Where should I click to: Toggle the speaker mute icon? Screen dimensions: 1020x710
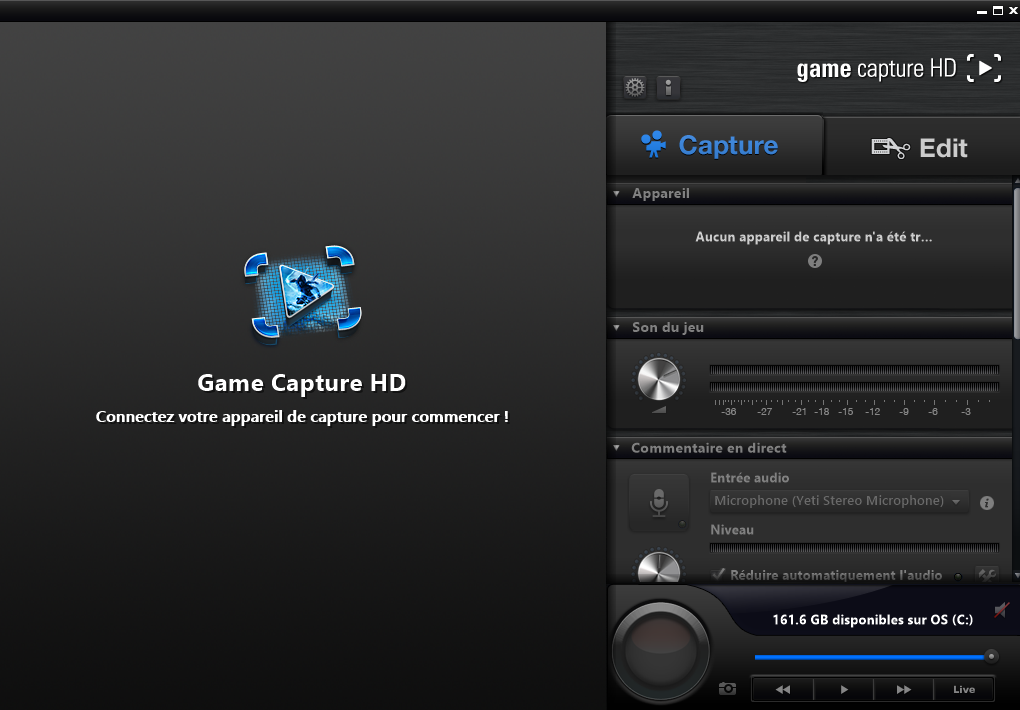click(1002, 610)
